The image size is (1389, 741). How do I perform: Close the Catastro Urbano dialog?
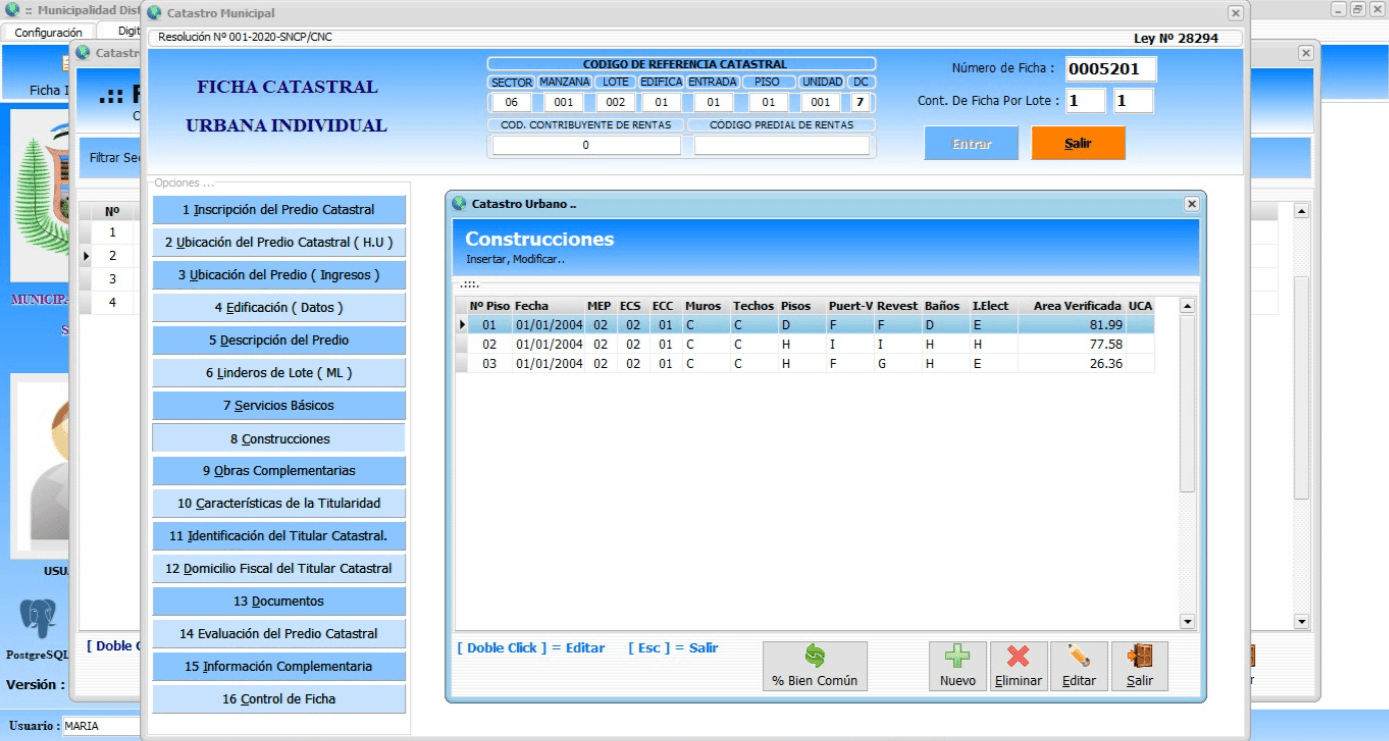click(1191, 204)
